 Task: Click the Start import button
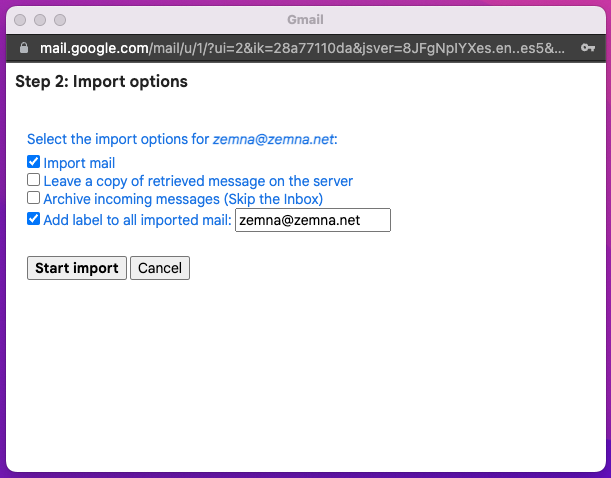pyautogui.click(x=77, y=268)
